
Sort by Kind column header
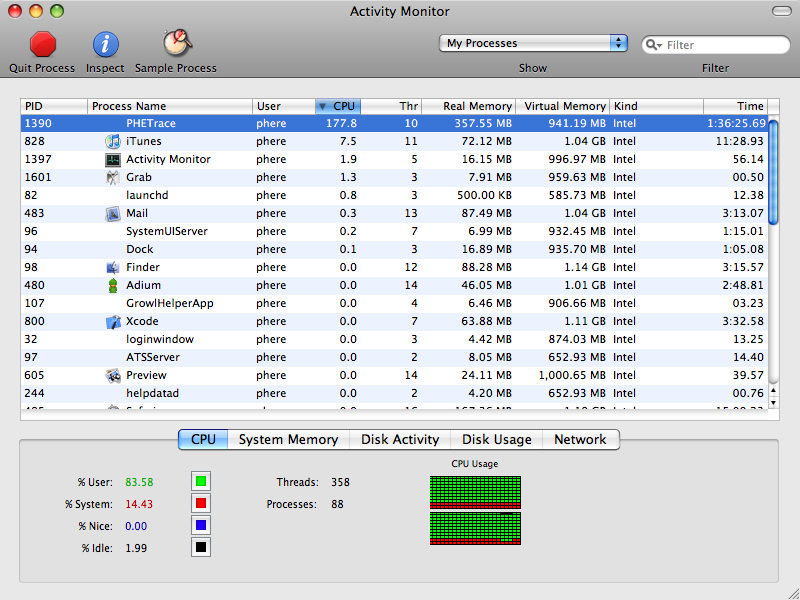pyautogui.click(x=657, y=106)
